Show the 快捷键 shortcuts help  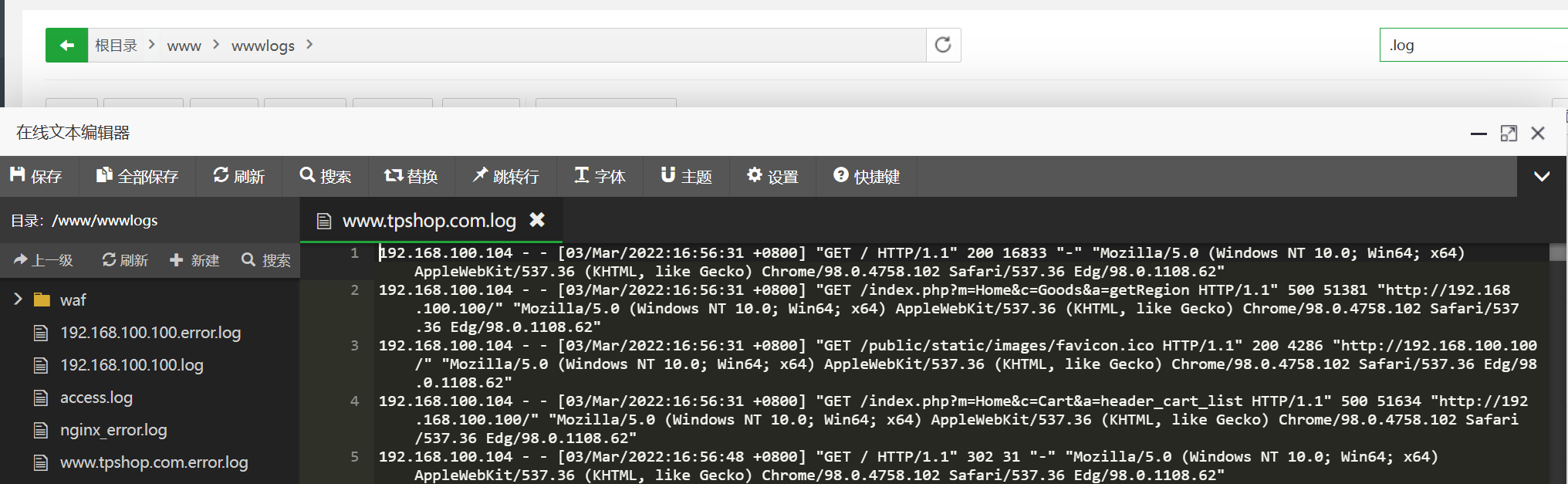(867, 177)
